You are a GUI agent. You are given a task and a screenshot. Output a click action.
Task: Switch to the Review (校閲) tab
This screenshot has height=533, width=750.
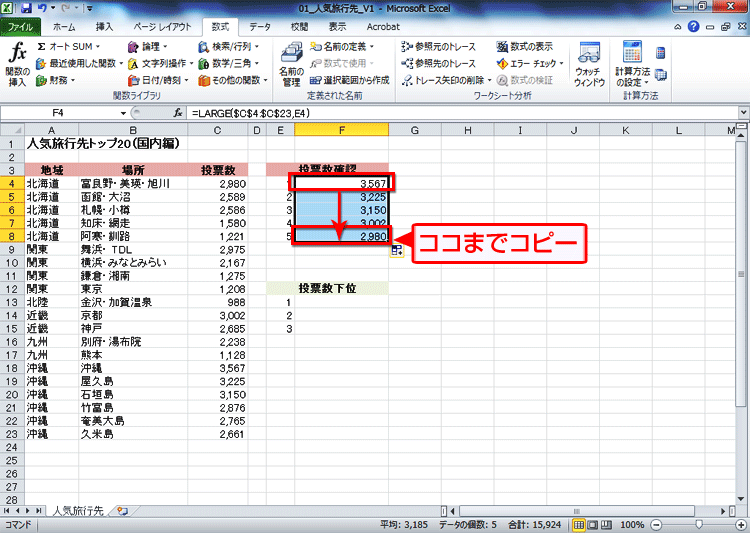(x=299, y=27)
